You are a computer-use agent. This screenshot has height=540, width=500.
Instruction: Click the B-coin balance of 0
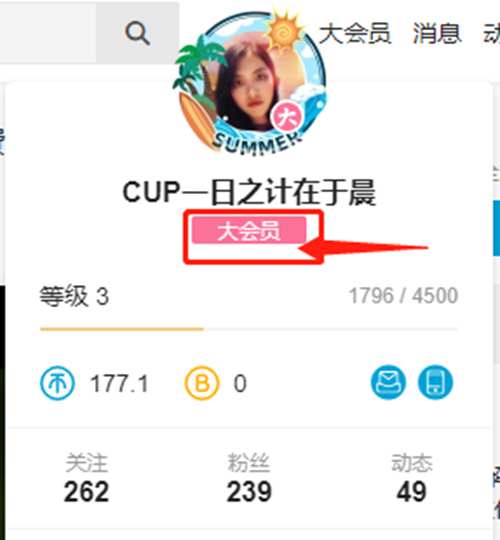point(240,384)
